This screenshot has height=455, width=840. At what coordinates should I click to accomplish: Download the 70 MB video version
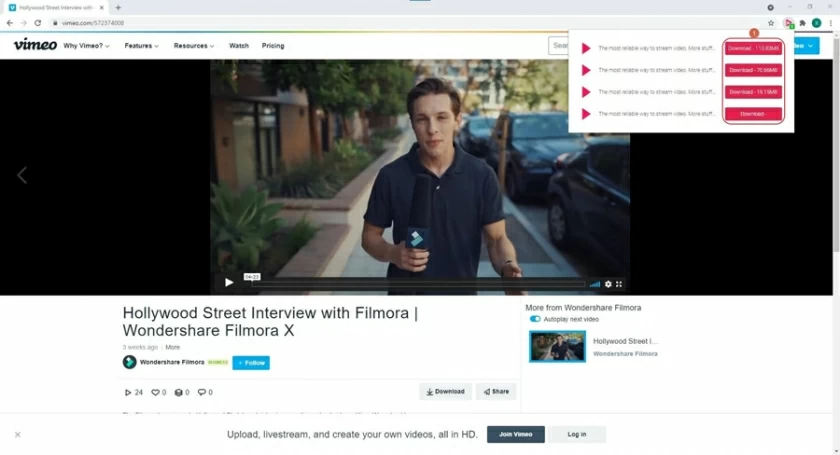point(753,70)
